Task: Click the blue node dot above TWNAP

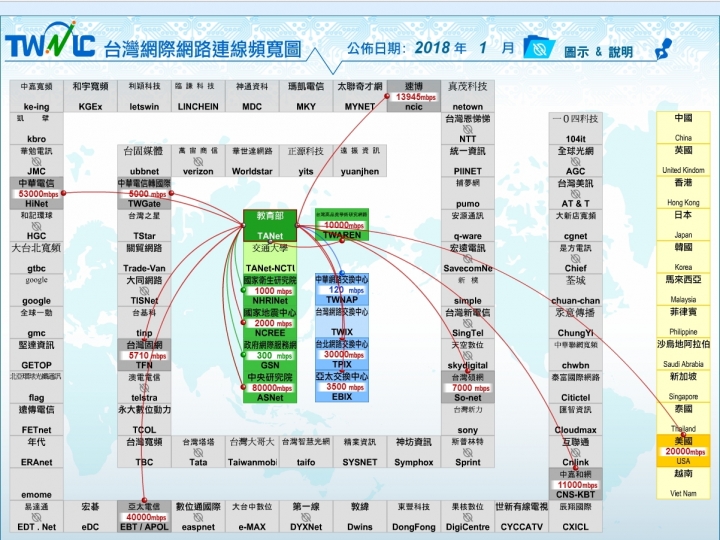Action: 342,274
